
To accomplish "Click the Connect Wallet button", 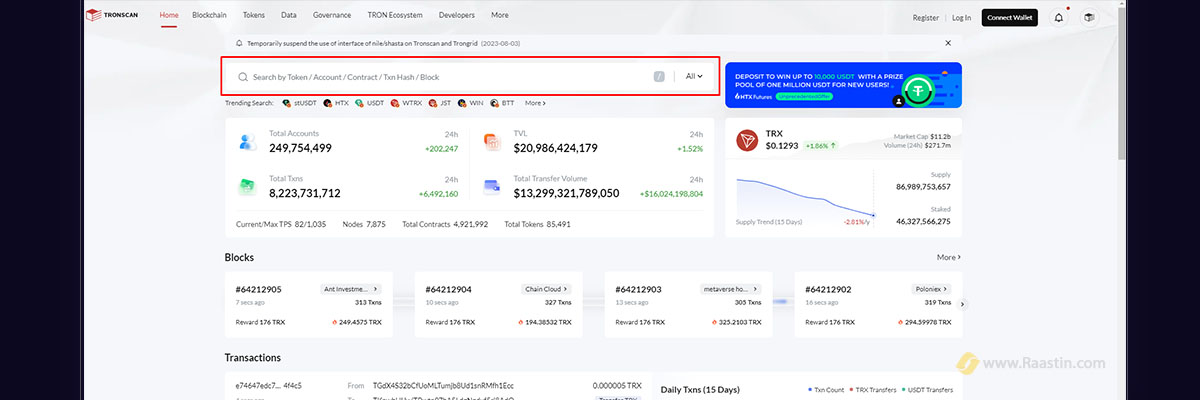I will tap(1010, 17).
